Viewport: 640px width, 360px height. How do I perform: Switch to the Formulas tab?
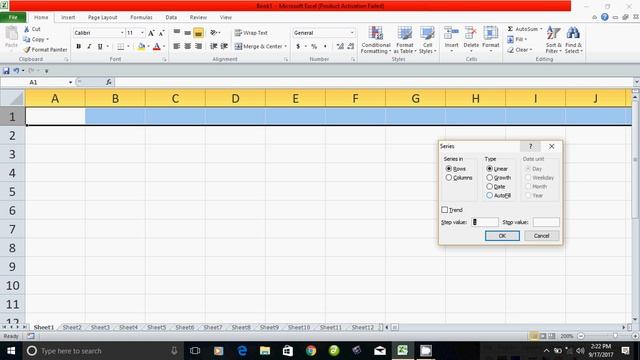coord(141,18)
